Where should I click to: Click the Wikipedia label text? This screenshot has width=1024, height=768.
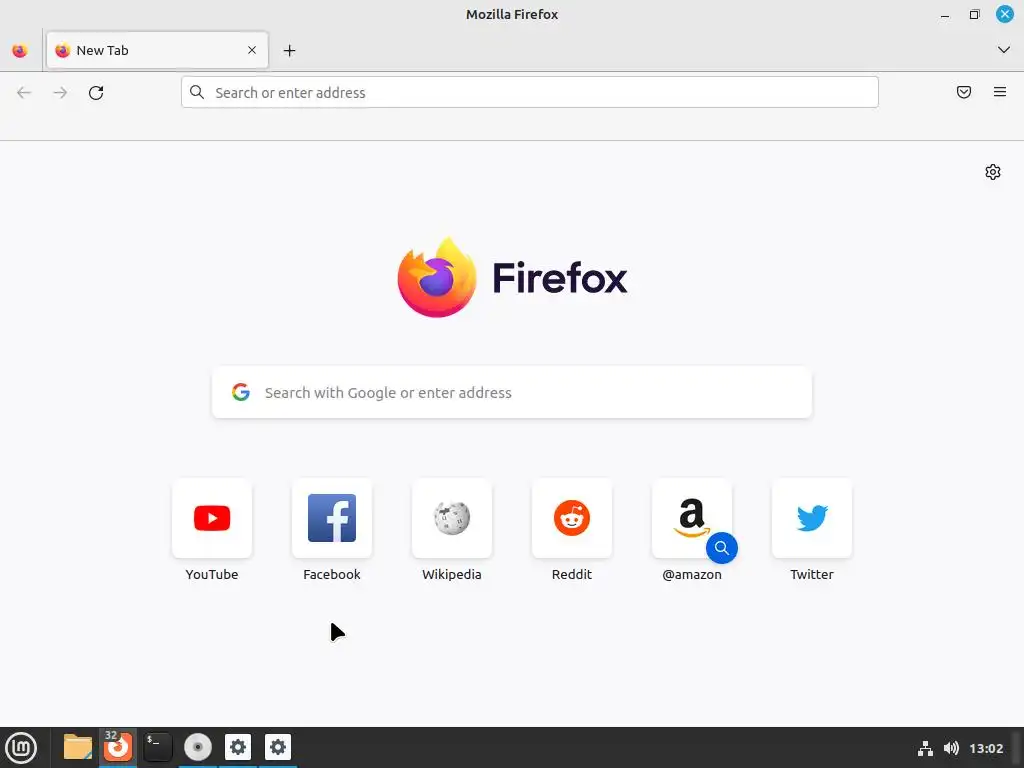(x=452, y=575)
